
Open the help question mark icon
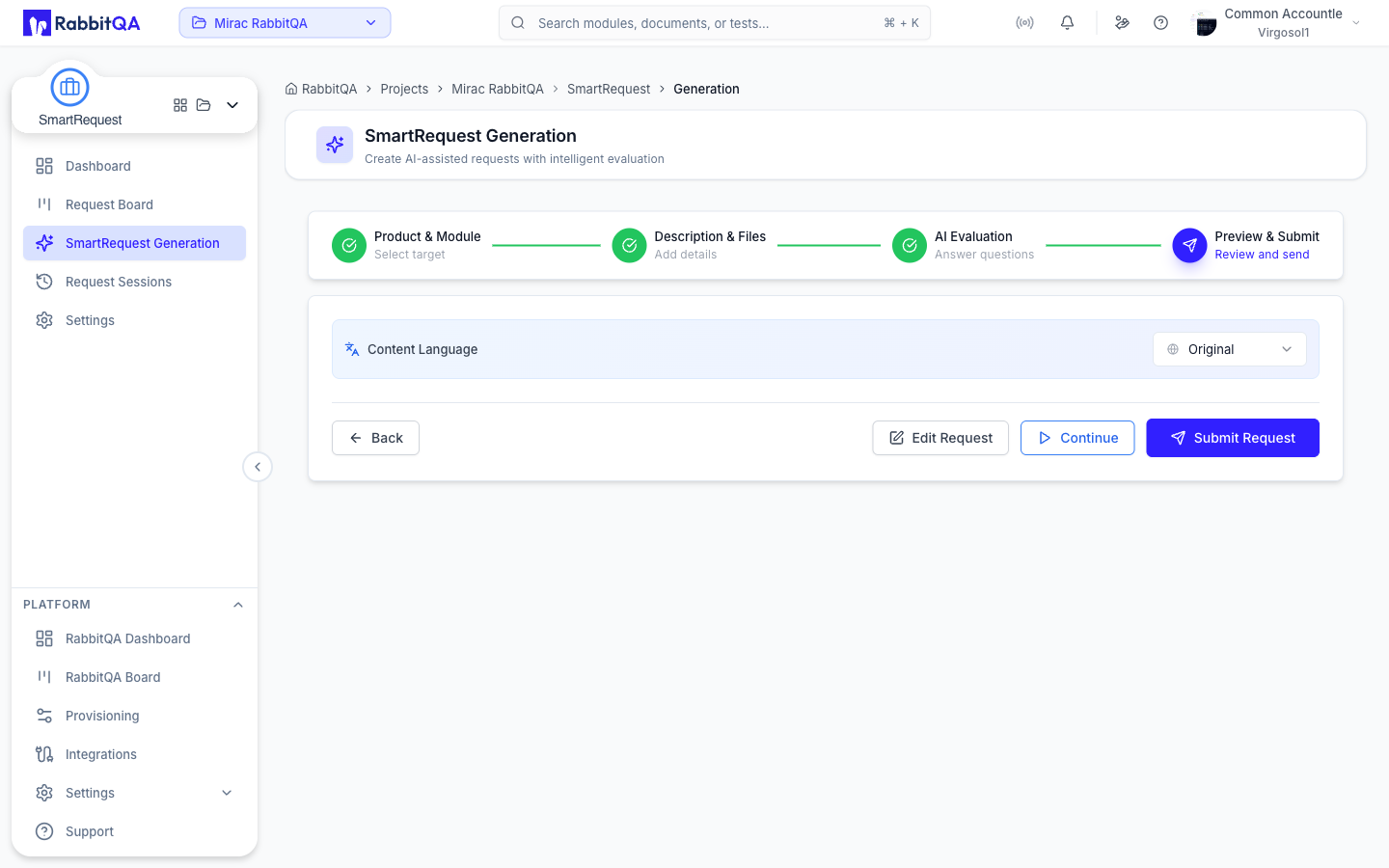[1160, 23]
